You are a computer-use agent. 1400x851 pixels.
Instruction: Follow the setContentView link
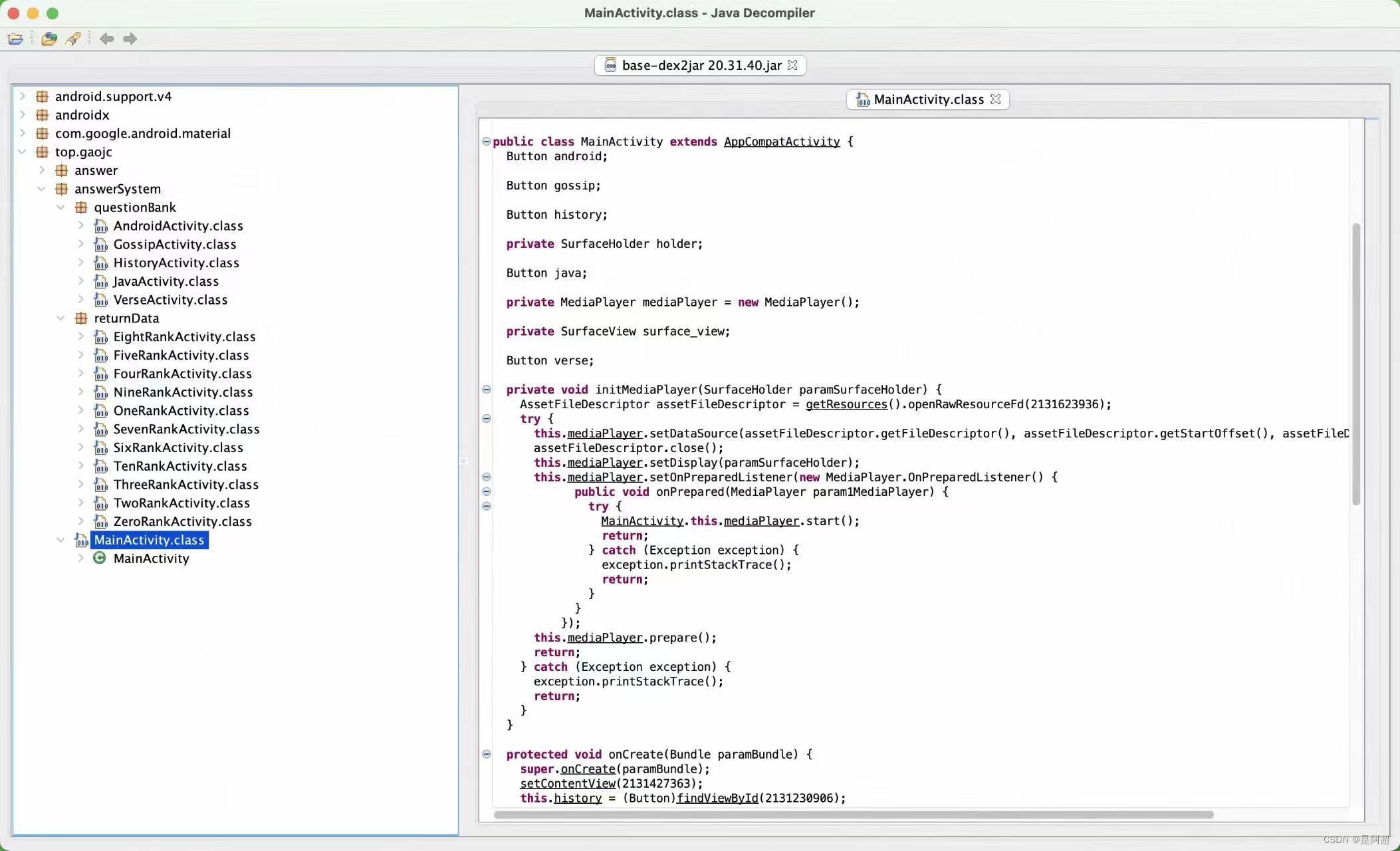[x=567, y=784]
